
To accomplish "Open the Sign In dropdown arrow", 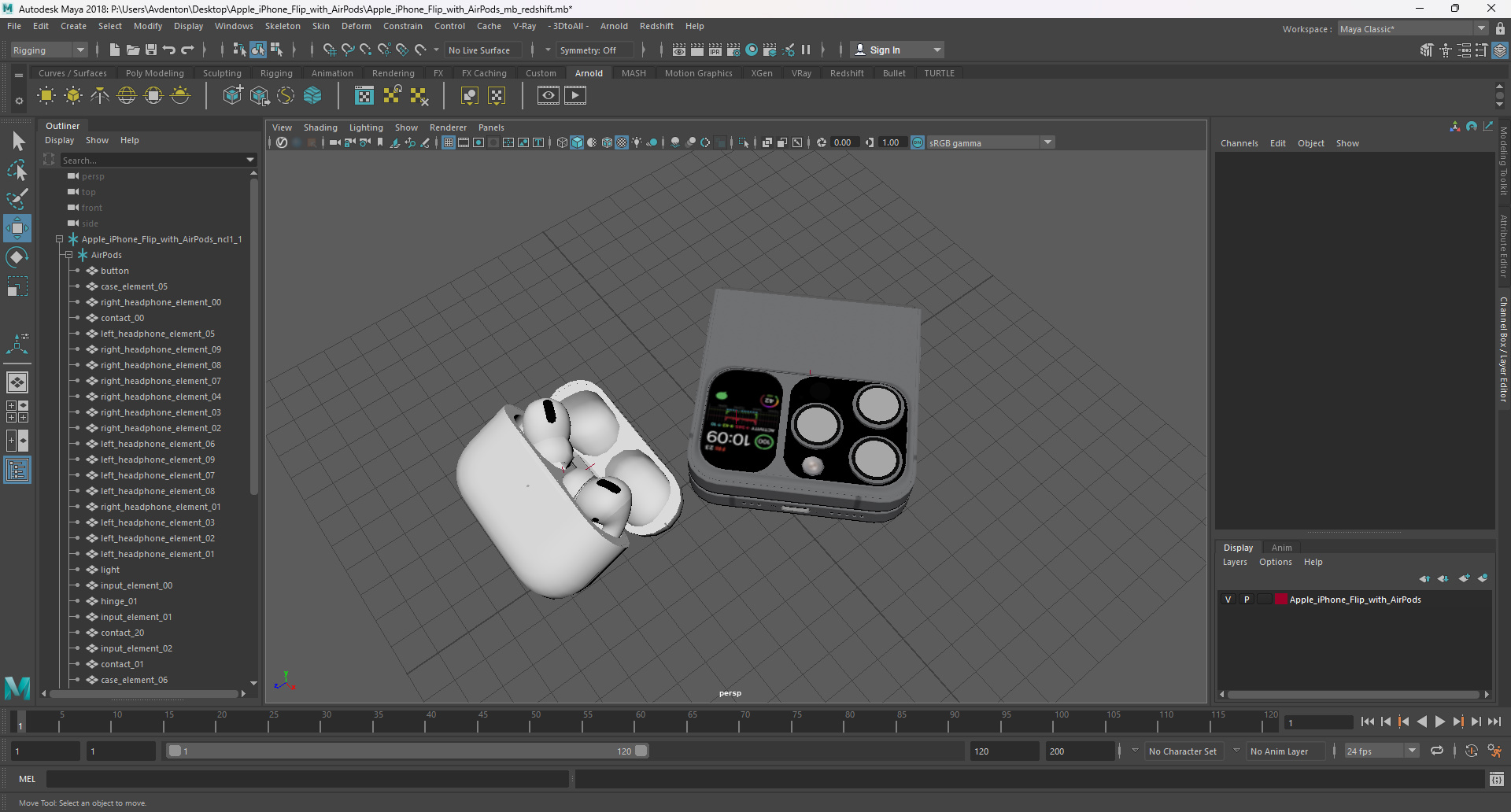I will pyautogui.click(x=937, y=50).
